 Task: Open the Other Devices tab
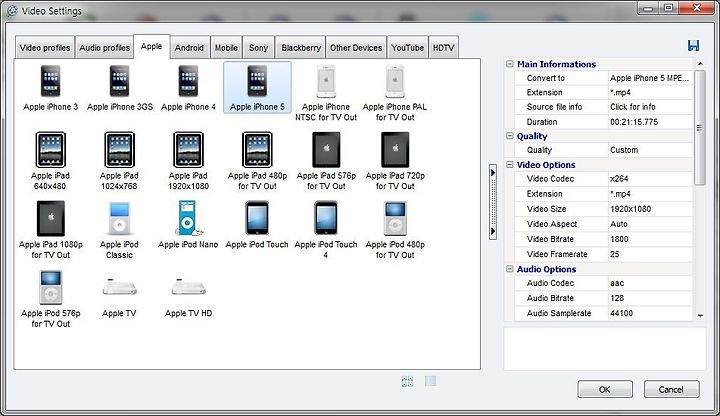click(x=356, y=48)
